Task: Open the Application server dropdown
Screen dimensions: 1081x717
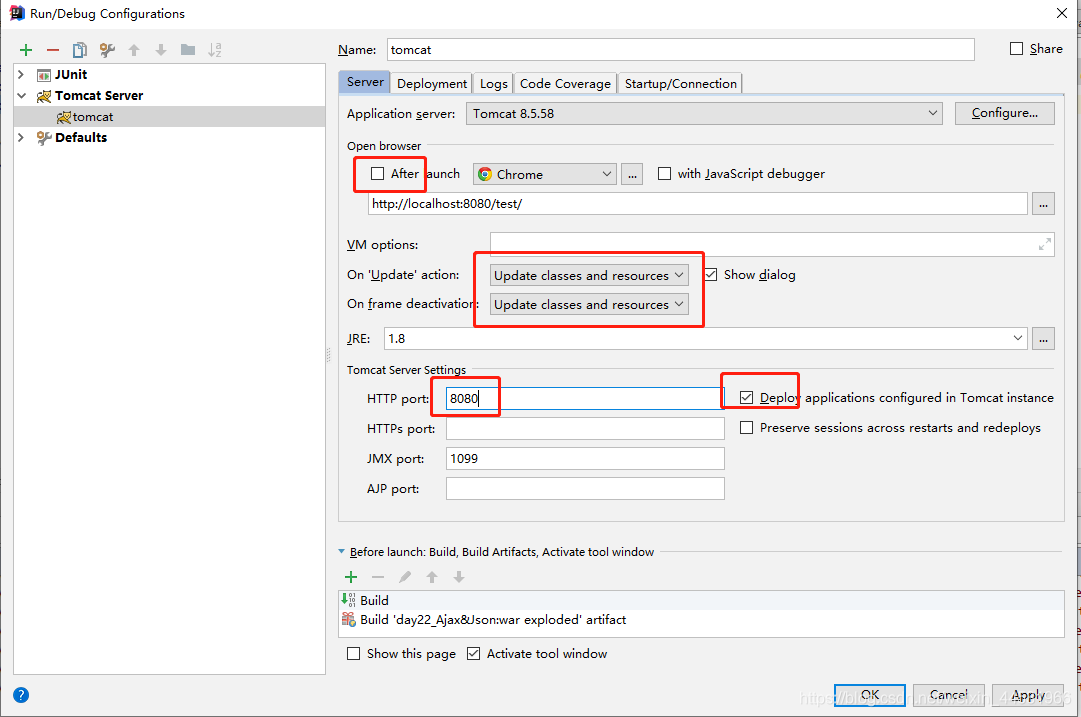Action: [704, 114]
